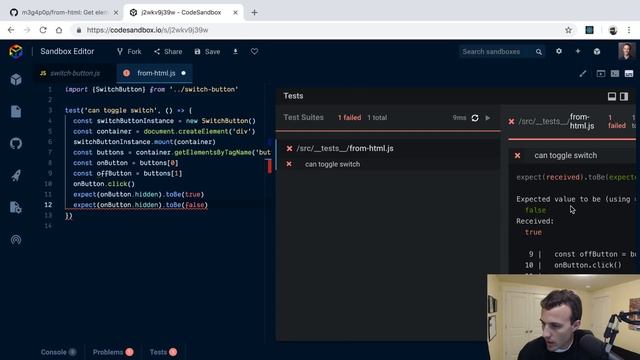The image size is (640, 360).
Task: Switch to the split layout view icon
Action: pos(615,73)
